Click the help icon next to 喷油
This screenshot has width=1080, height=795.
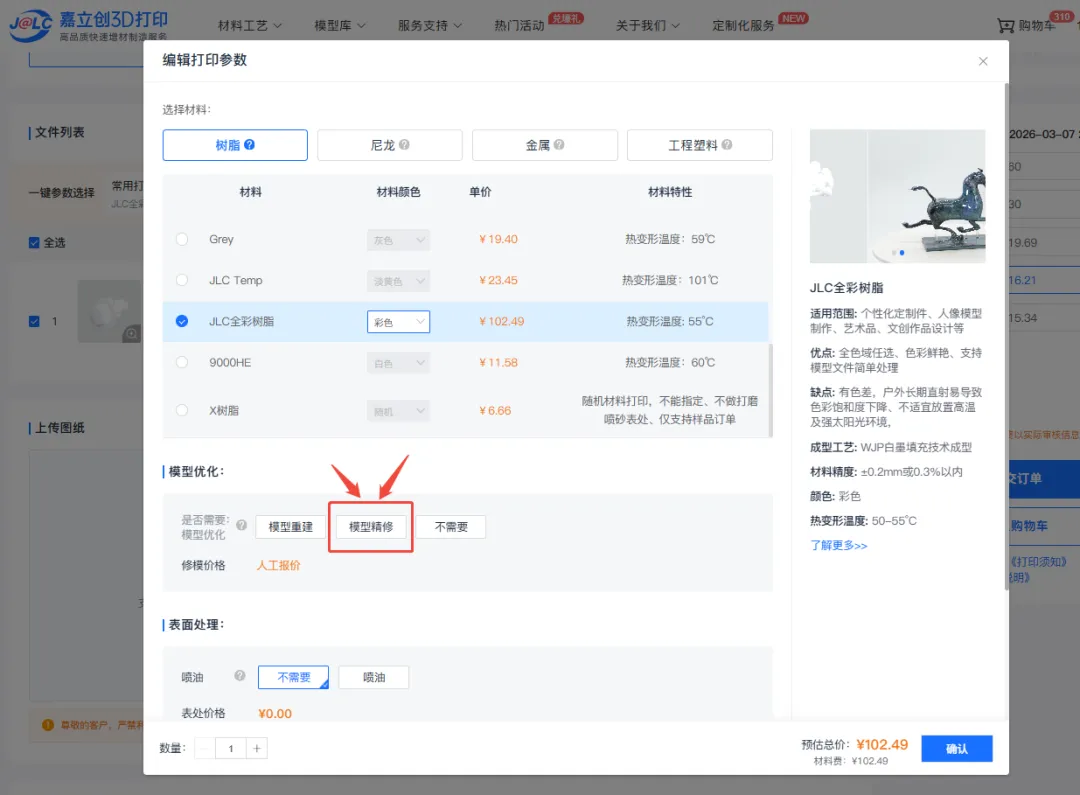[240, 676]
